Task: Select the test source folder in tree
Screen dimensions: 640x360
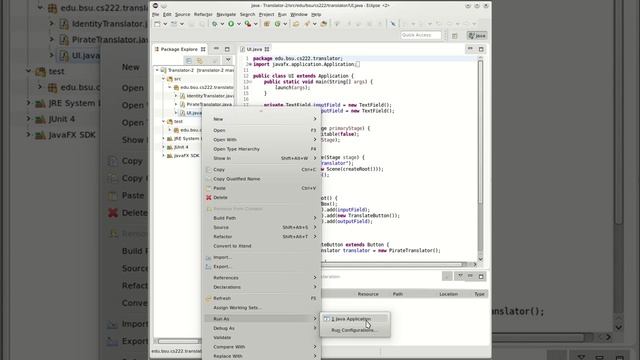Action: (175, 122)
